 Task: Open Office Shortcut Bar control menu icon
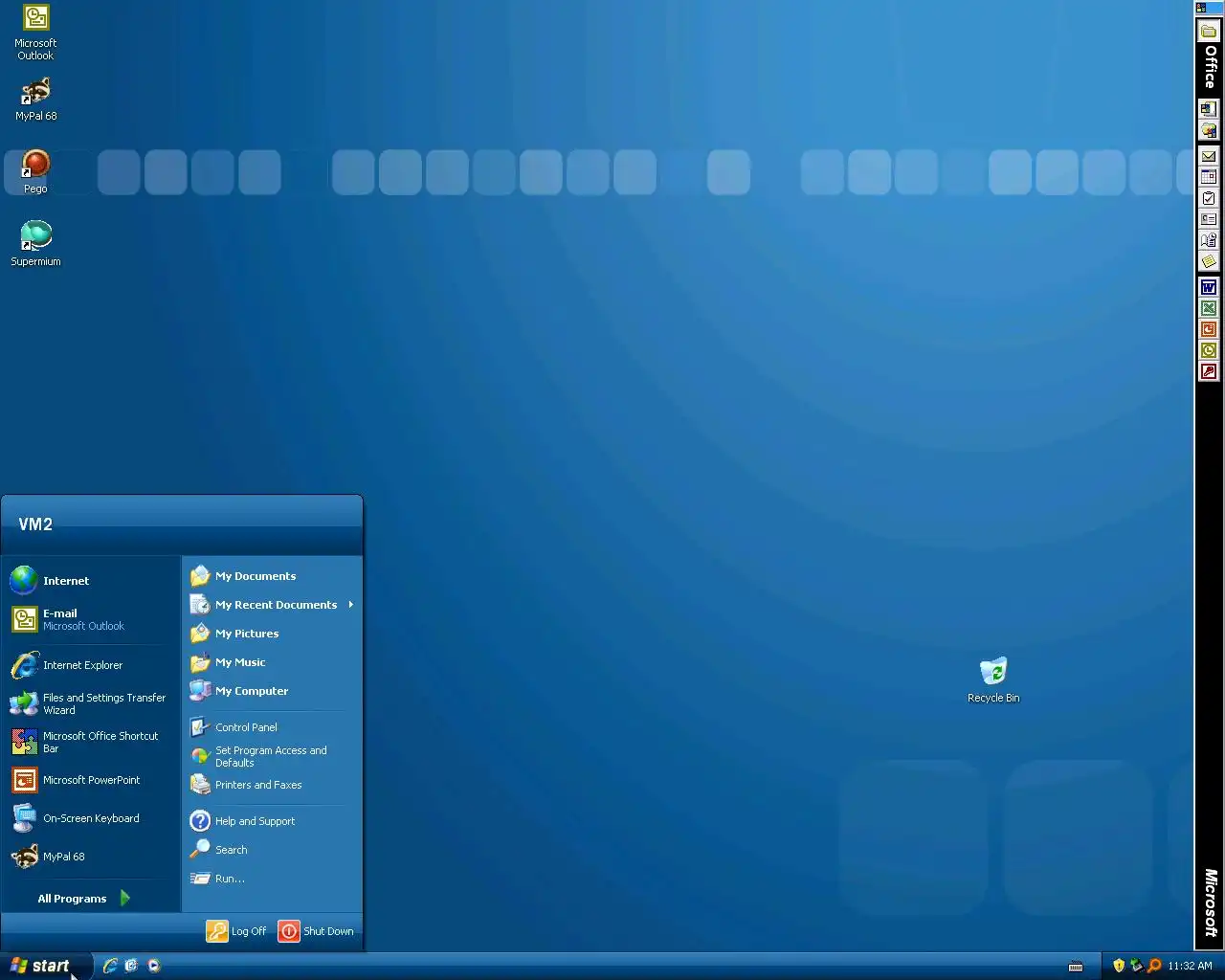click(x=1202, y=8)
